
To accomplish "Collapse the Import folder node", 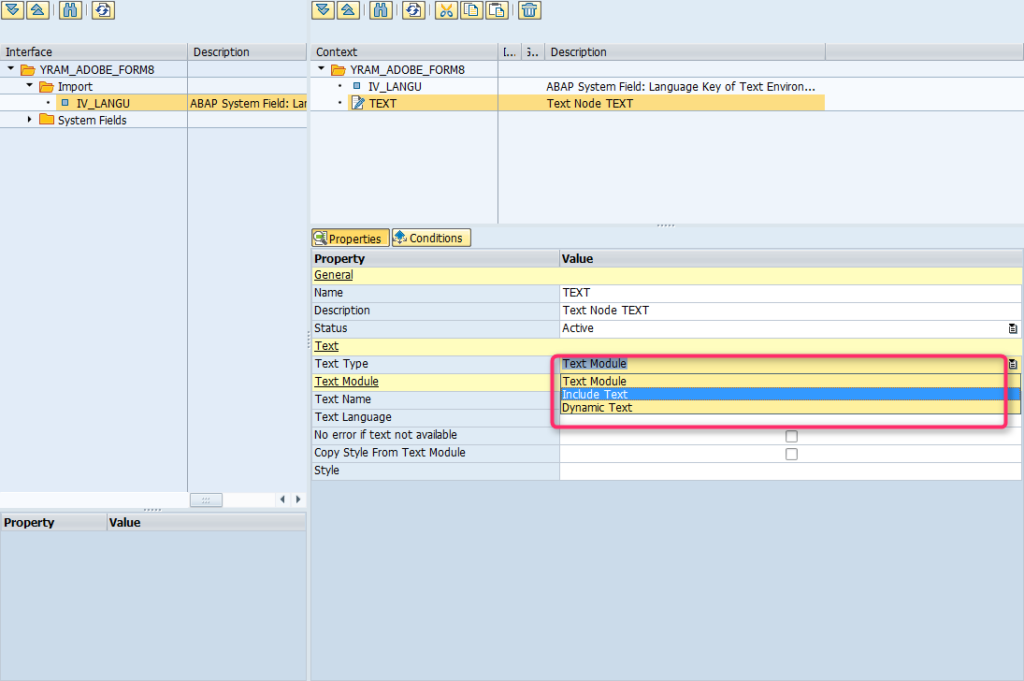I will click(x=29, y=86).
